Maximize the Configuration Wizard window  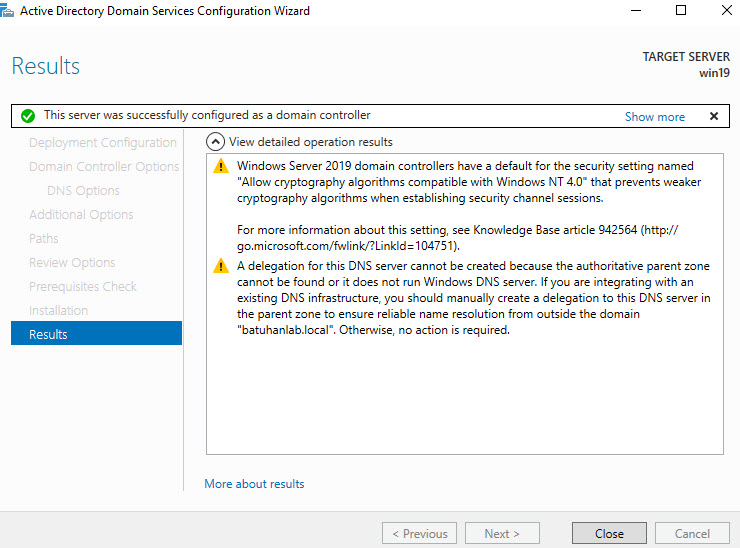[681, 11]
